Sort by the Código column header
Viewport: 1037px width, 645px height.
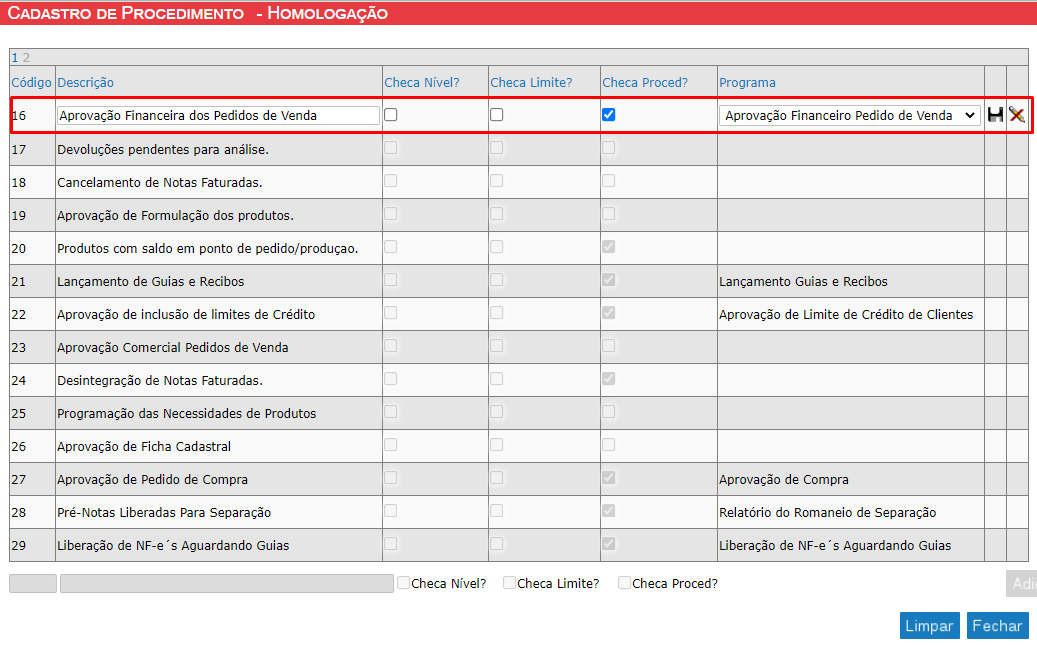point(31,83)
